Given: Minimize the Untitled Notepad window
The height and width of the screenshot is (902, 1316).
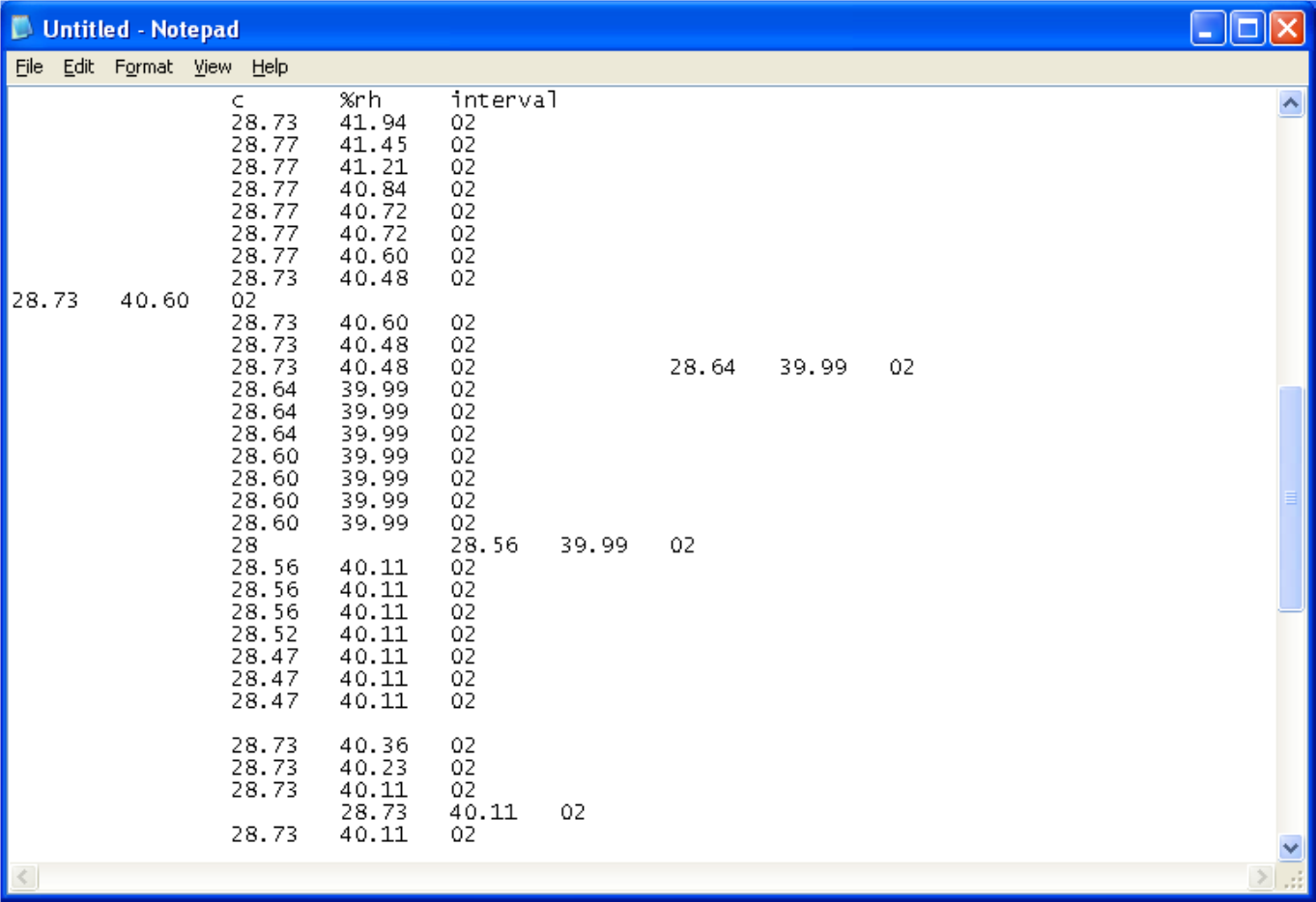Looking at the screenshot, I should click(x=1207, y=28).
